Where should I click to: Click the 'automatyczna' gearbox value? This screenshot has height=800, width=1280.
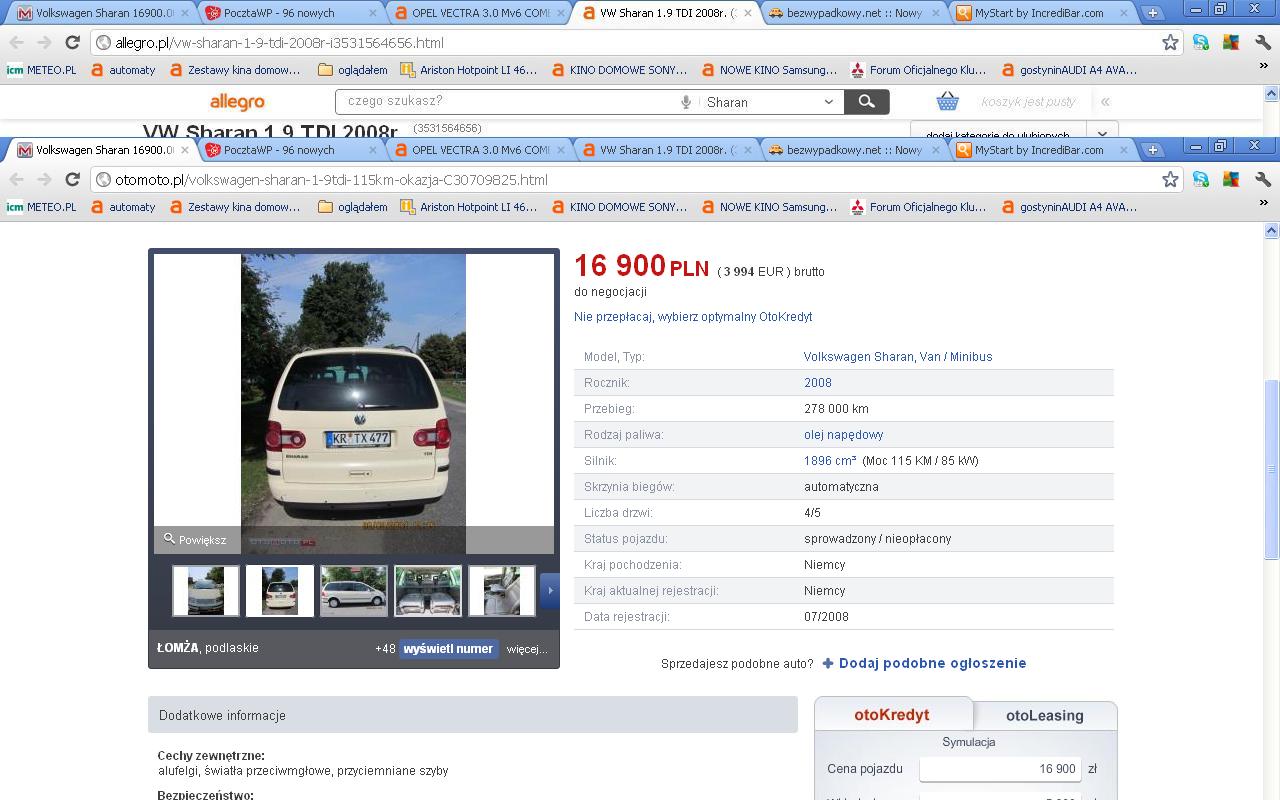(x=841, y=486)
